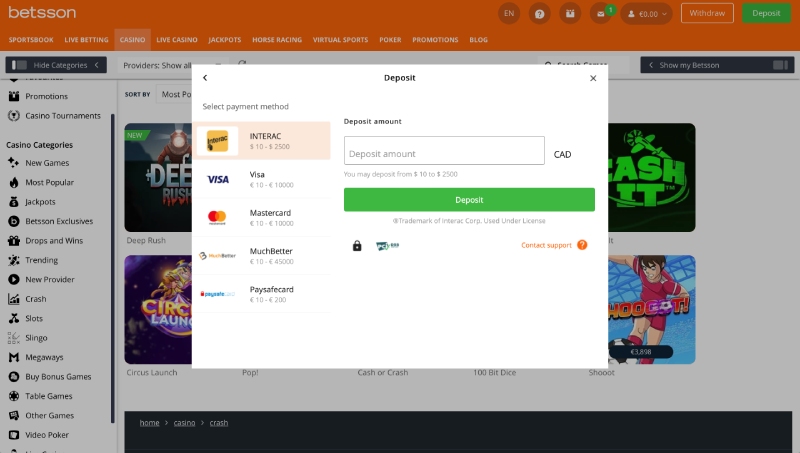
Task: Click the Other Games icon
Action: pos(14,415)
